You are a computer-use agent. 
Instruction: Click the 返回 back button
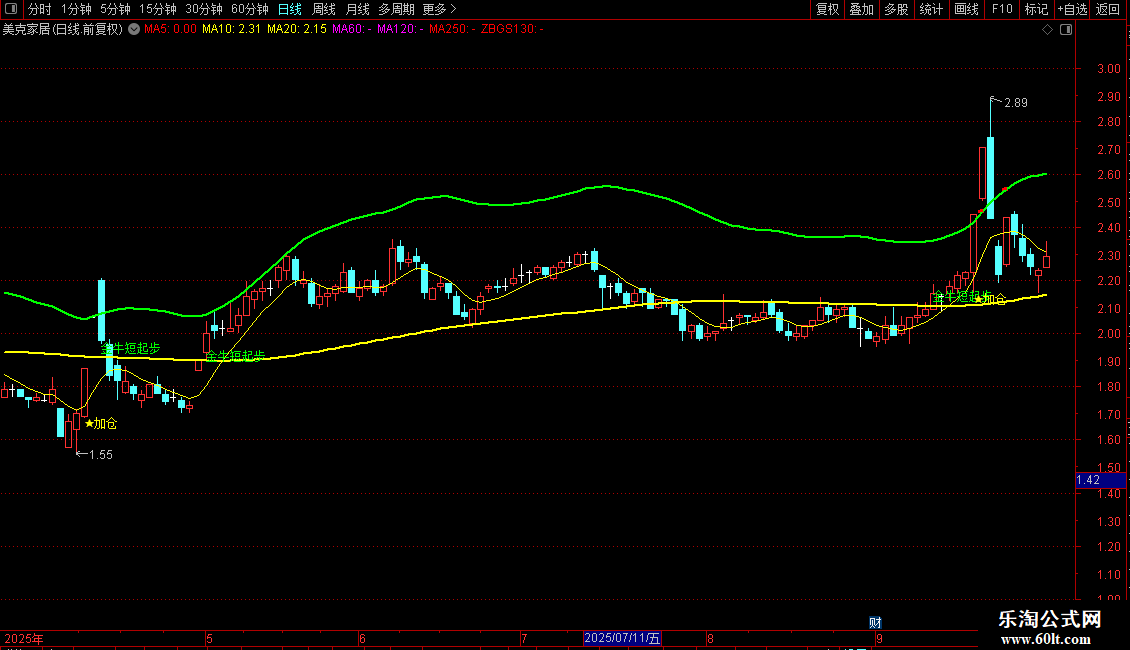1108,9
